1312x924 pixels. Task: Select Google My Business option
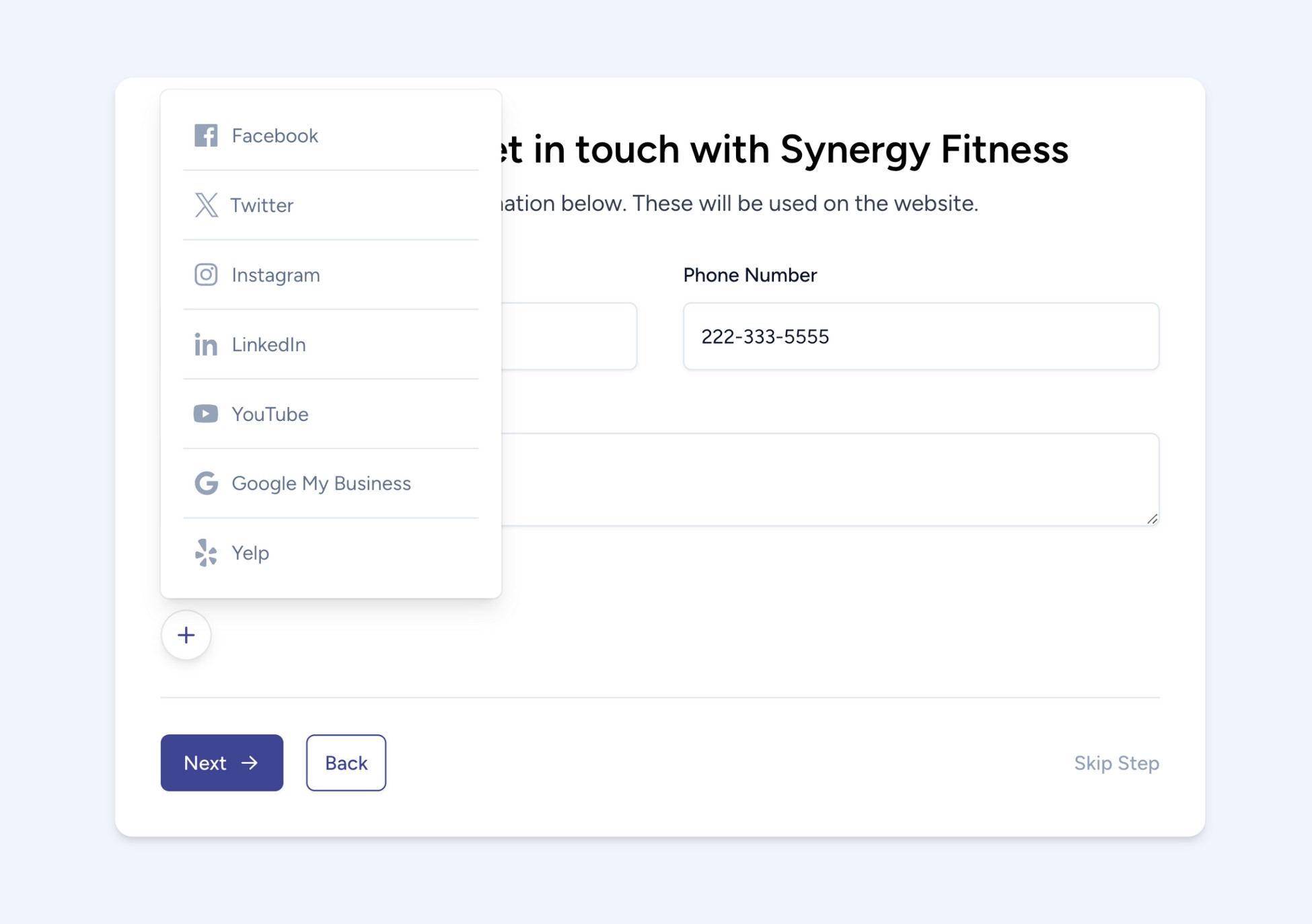321,483
